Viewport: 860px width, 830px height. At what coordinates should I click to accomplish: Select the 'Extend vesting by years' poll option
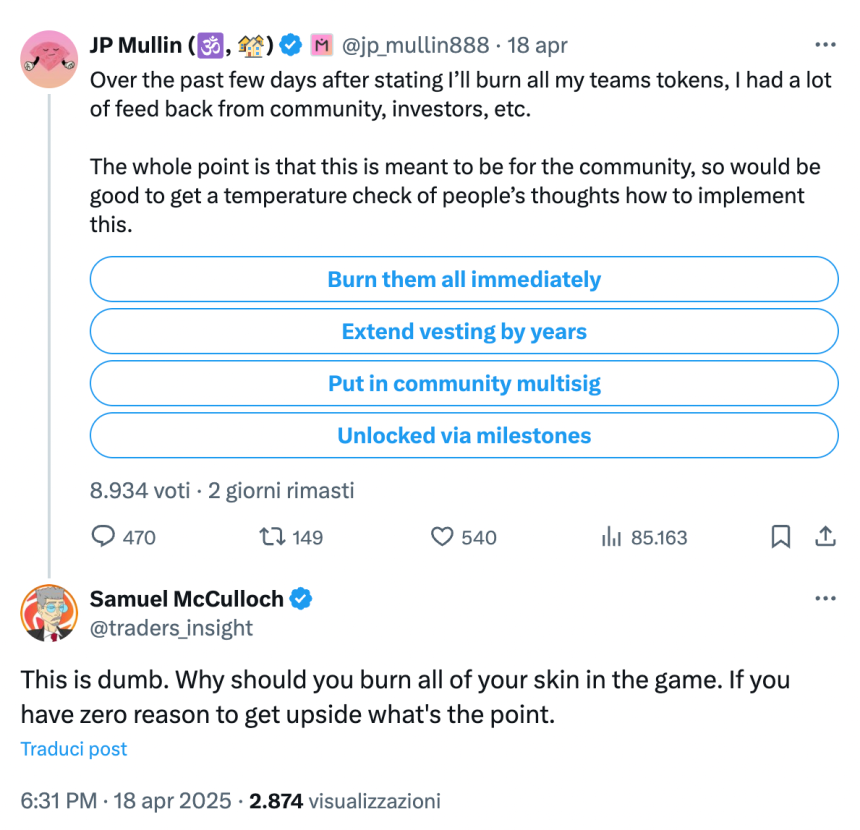(464, 332)
